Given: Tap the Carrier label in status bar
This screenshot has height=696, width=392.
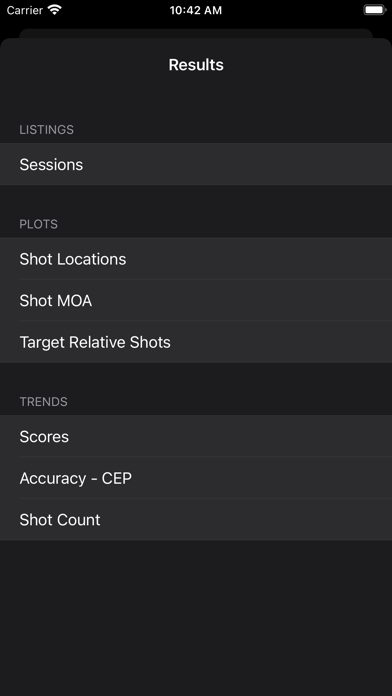Looking at the screenshot, I should (25, 10).
